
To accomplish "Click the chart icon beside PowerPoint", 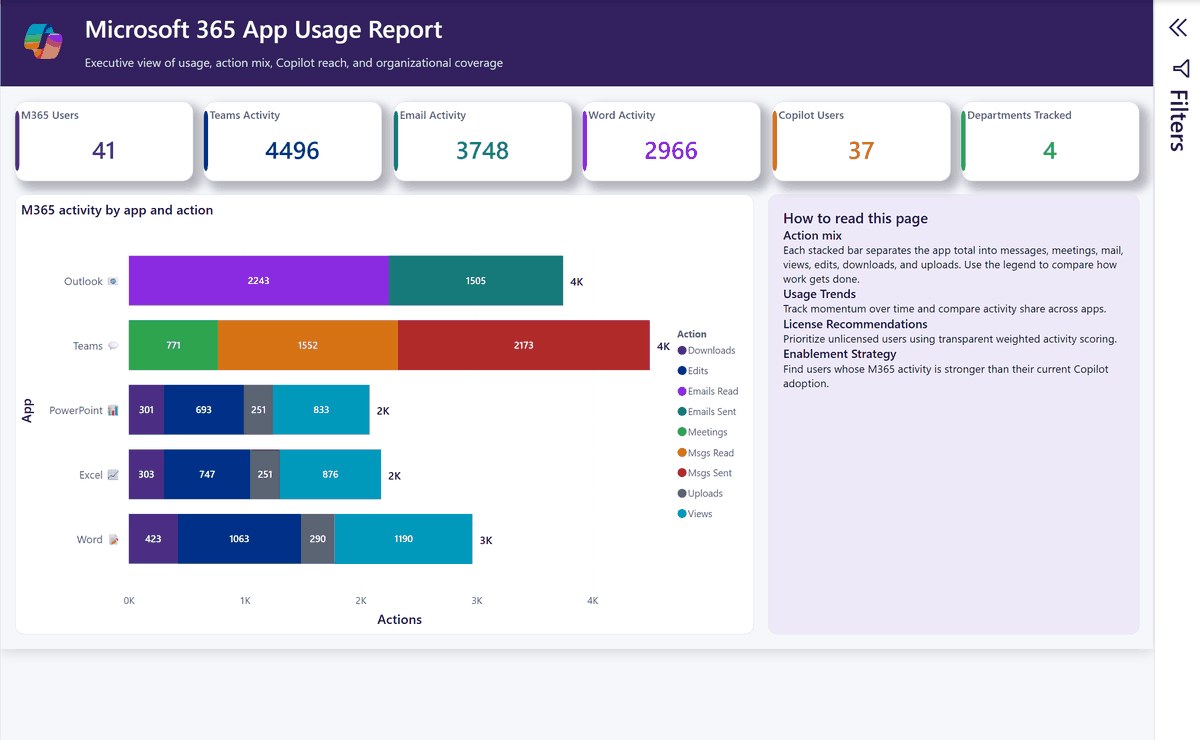I will (113, 410).
